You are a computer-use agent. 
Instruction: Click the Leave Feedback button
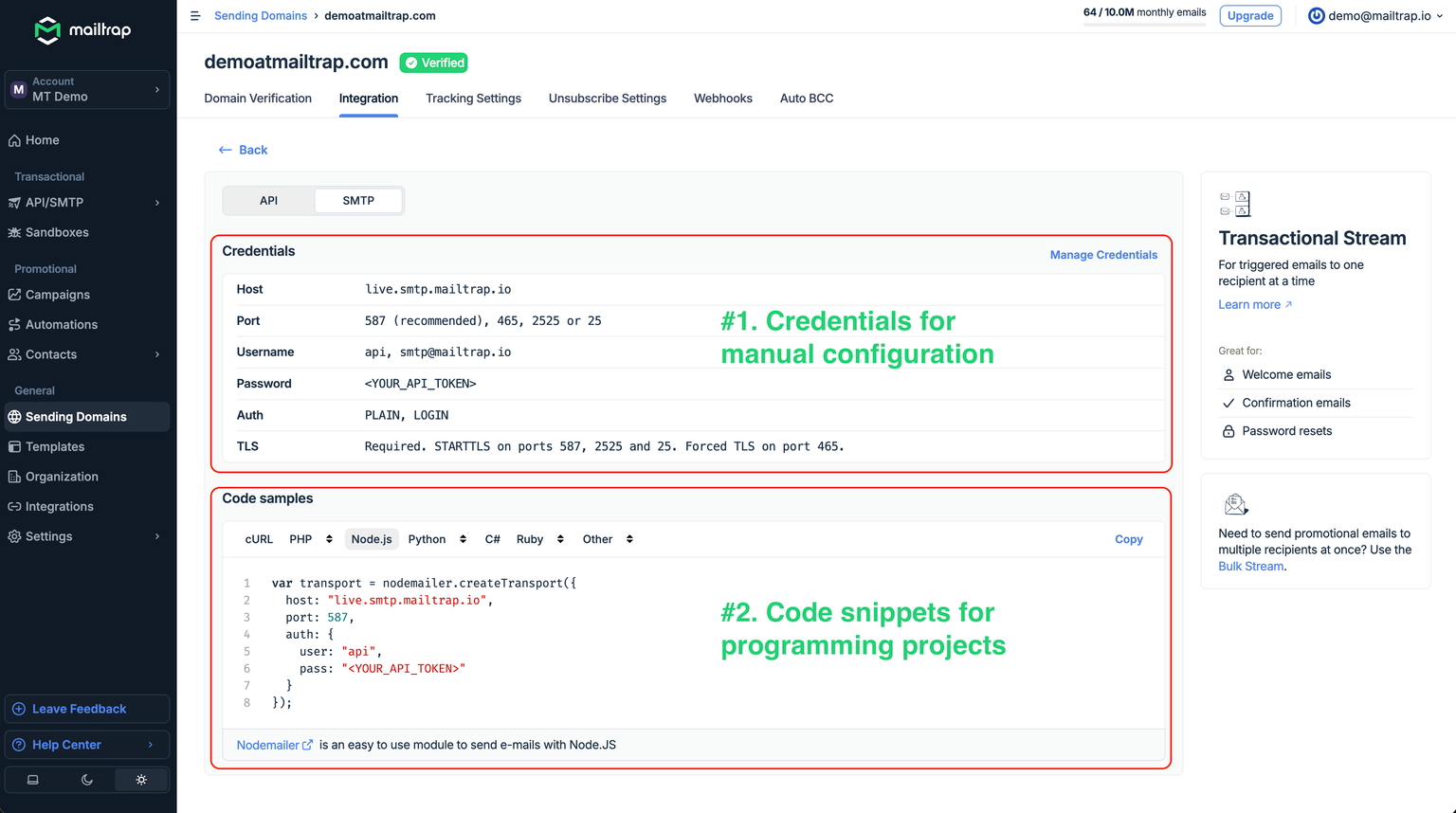pos(87,709)
